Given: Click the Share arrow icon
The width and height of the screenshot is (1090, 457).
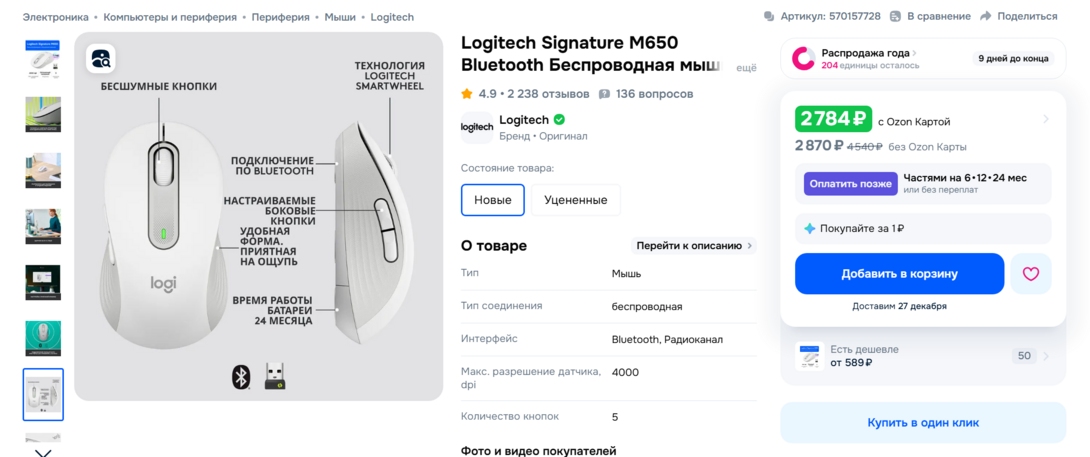Looking at the screenshot, I should coord(985,16).
